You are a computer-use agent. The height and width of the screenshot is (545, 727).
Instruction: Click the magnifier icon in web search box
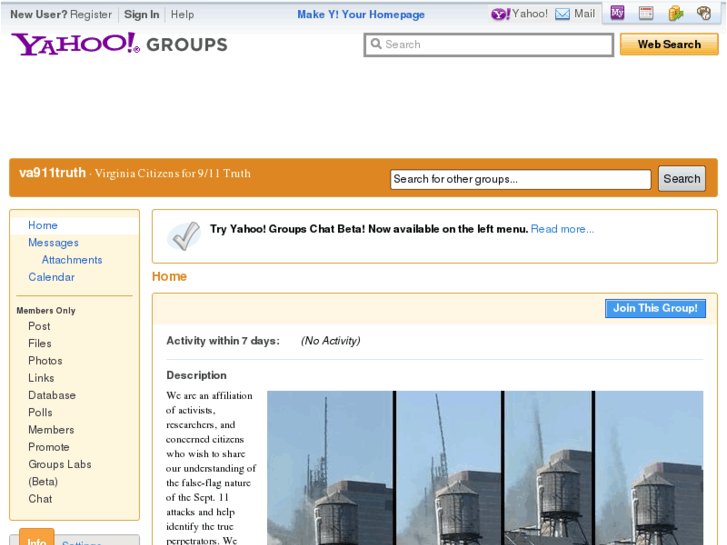(x=376, y=44)
